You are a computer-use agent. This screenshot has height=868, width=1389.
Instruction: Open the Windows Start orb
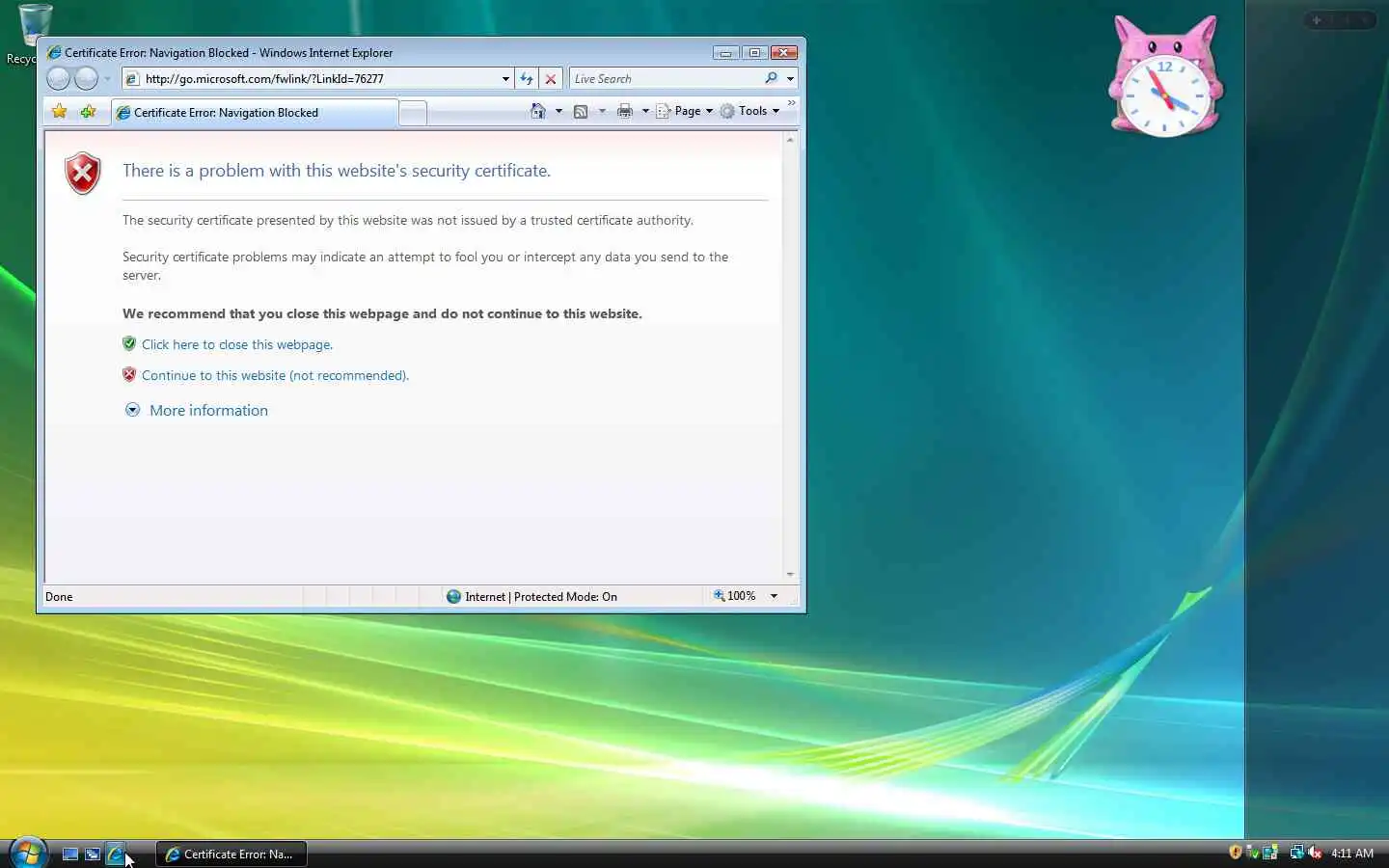28,854
